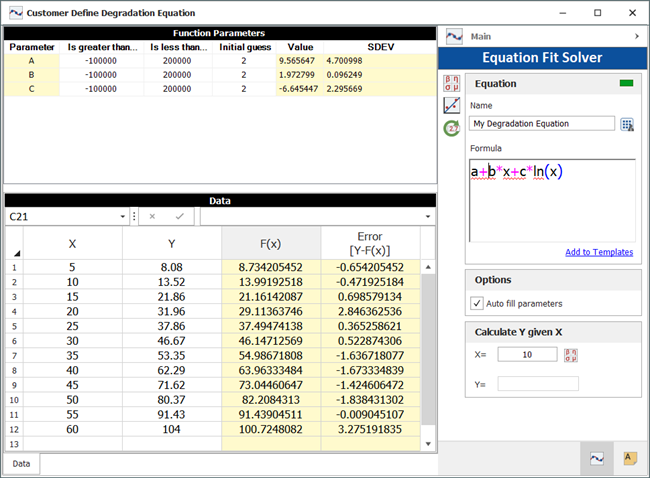Click the error cell -0.009045107
Viewport: 650px width, 478px height.
(x=370, y=415)
